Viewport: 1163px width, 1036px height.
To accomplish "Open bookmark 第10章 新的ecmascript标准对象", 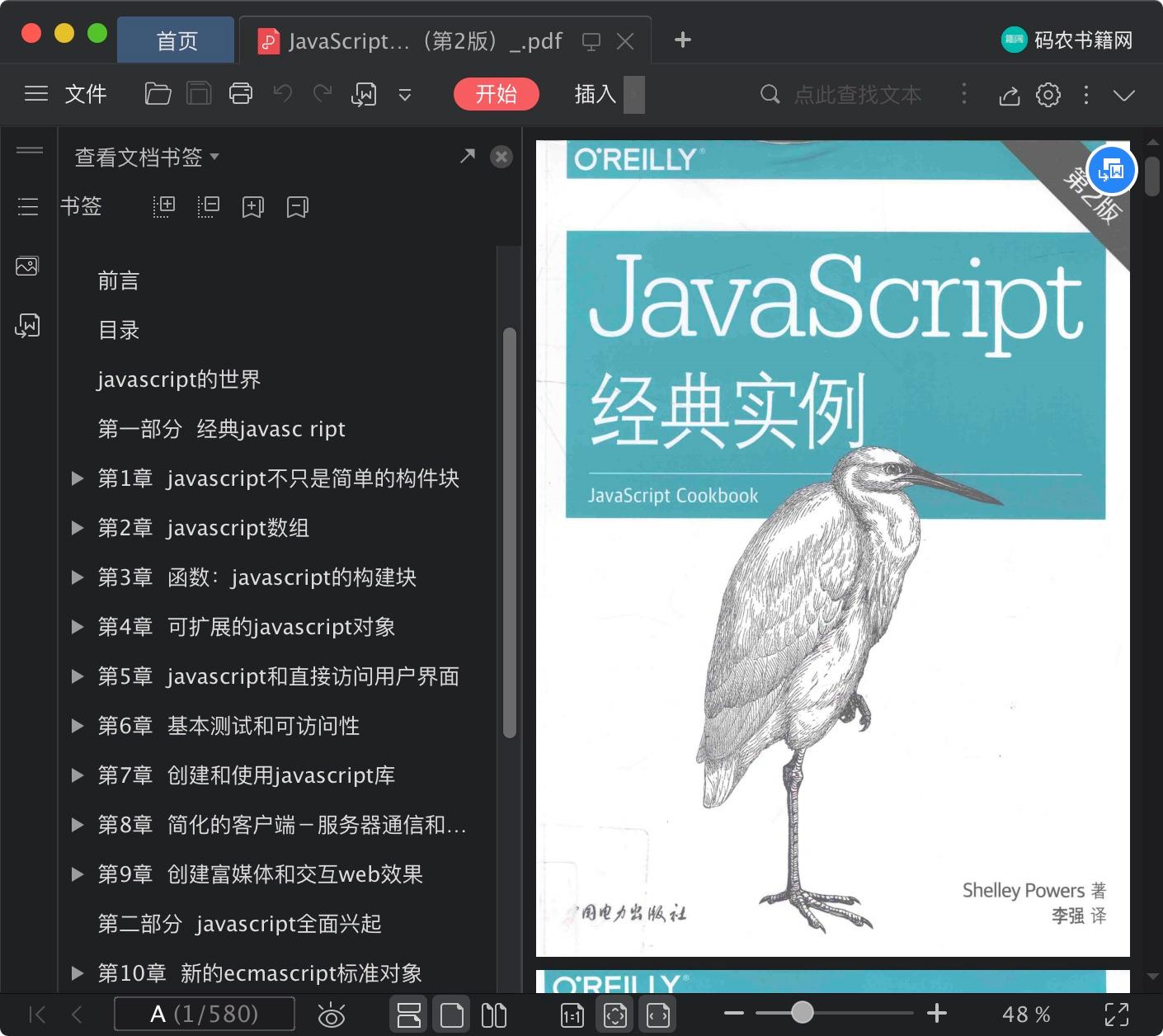I will point(260,973).
